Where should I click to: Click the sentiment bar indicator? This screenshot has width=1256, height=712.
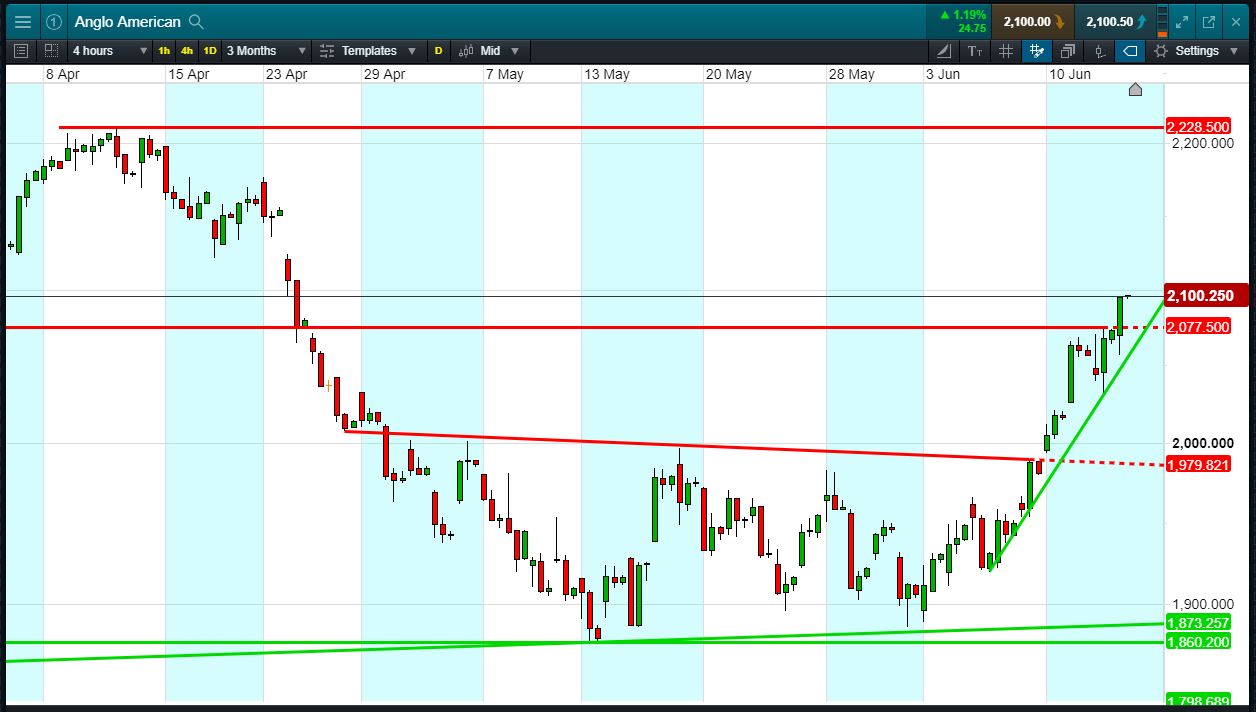tap(1162, 21)
